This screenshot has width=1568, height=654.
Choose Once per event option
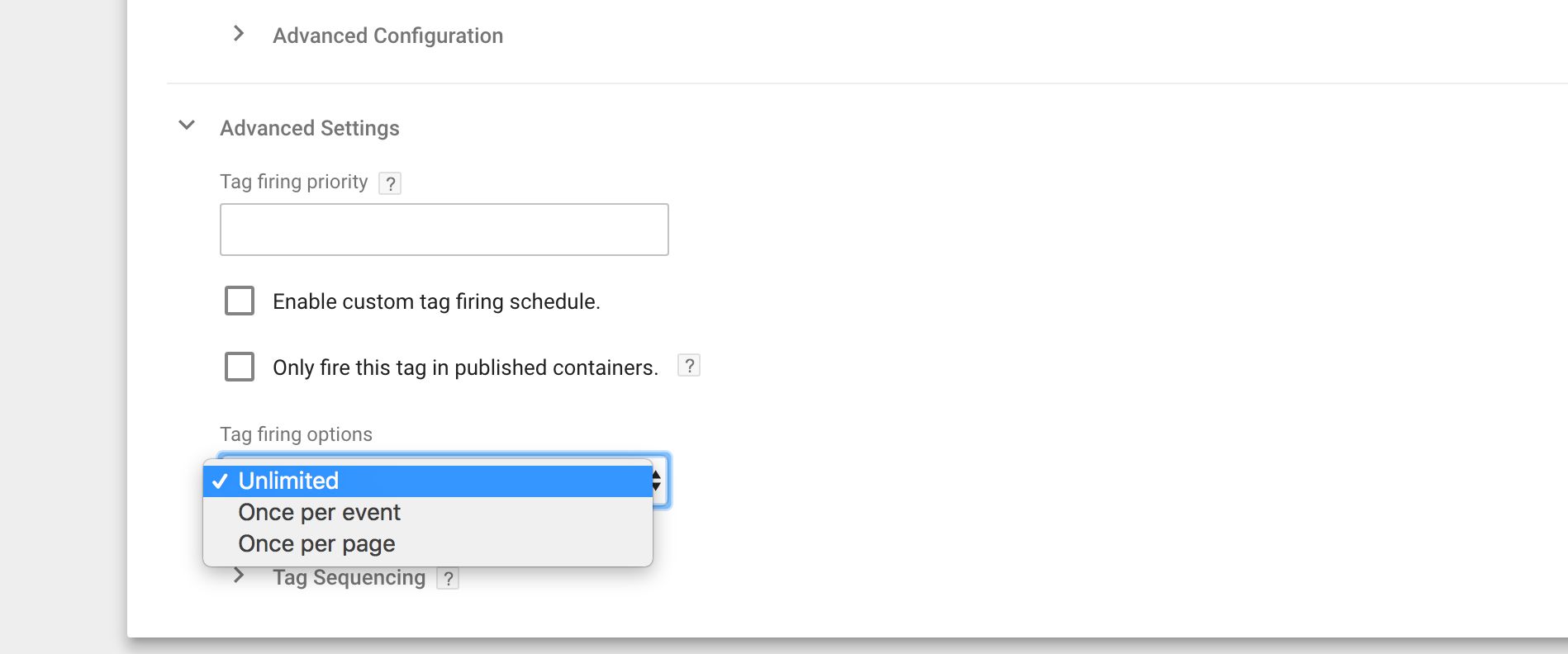tap(428, 512)
